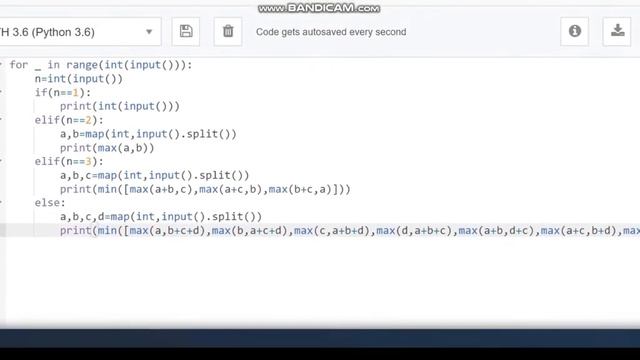Open the info icon button
The height and width of the screenshot is (360, 640).
(575, 31)
